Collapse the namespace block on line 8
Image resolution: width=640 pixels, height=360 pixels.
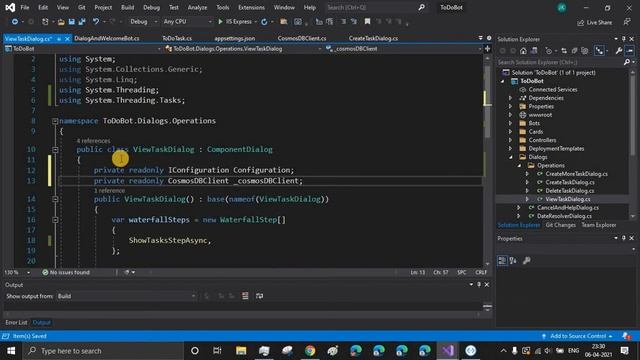tap(55, 121)
